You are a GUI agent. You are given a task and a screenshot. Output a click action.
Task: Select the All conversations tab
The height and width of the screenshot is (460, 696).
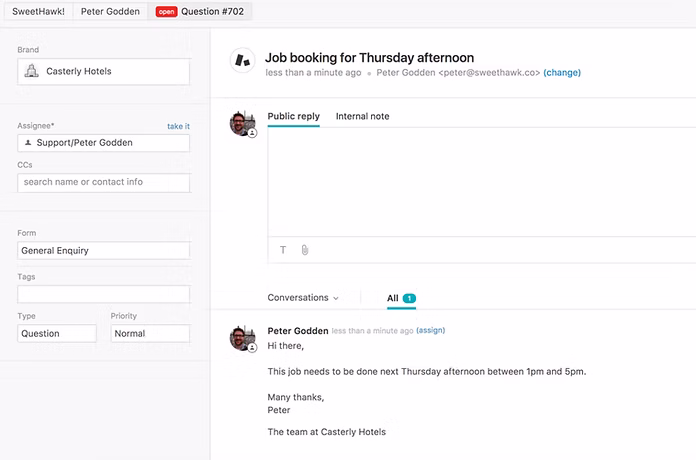click(401, 298)
